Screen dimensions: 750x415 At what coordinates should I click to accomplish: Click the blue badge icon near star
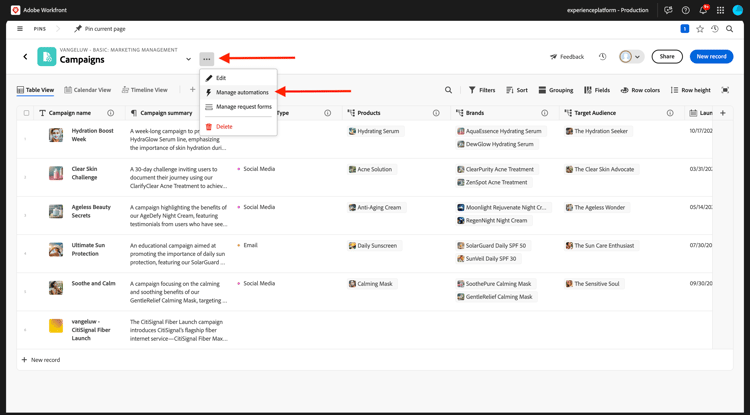[684, 29]
